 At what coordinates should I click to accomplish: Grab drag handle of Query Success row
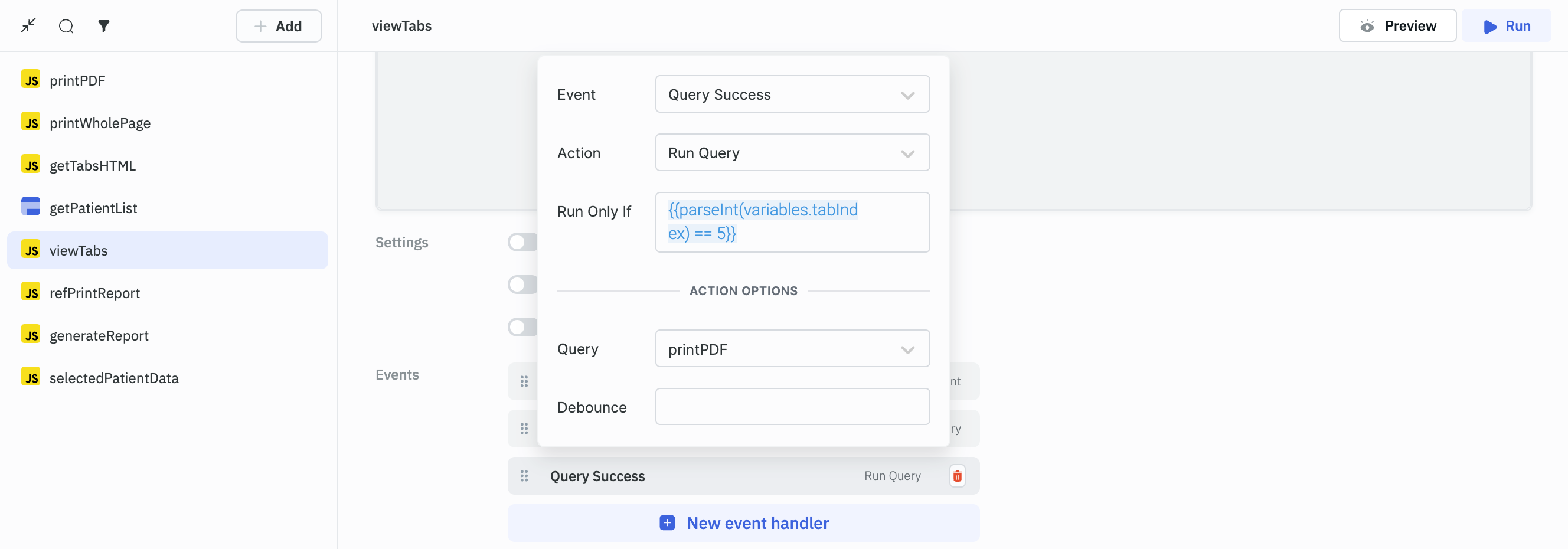(x=524, y=476)
